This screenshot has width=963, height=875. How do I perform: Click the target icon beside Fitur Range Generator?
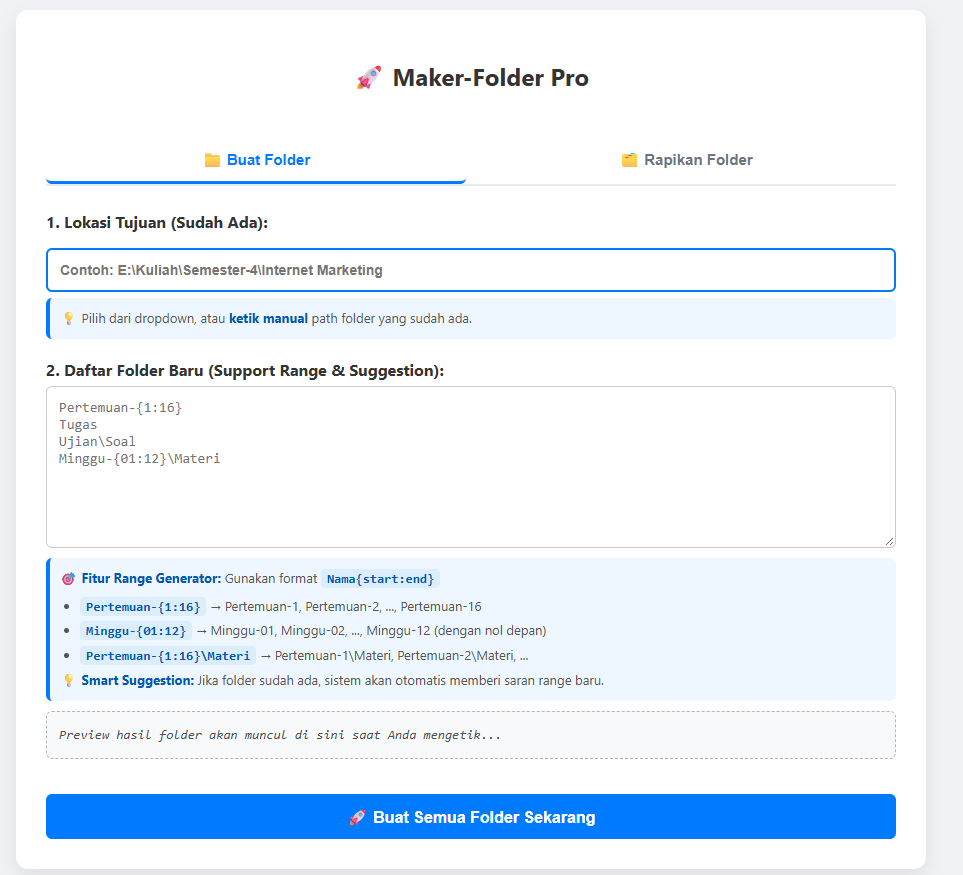click(x=68, y=579)
